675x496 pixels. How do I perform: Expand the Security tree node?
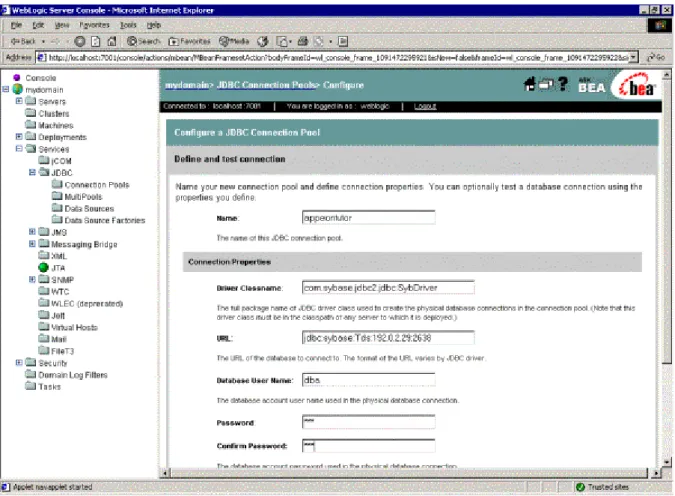(x=19, y=363)
